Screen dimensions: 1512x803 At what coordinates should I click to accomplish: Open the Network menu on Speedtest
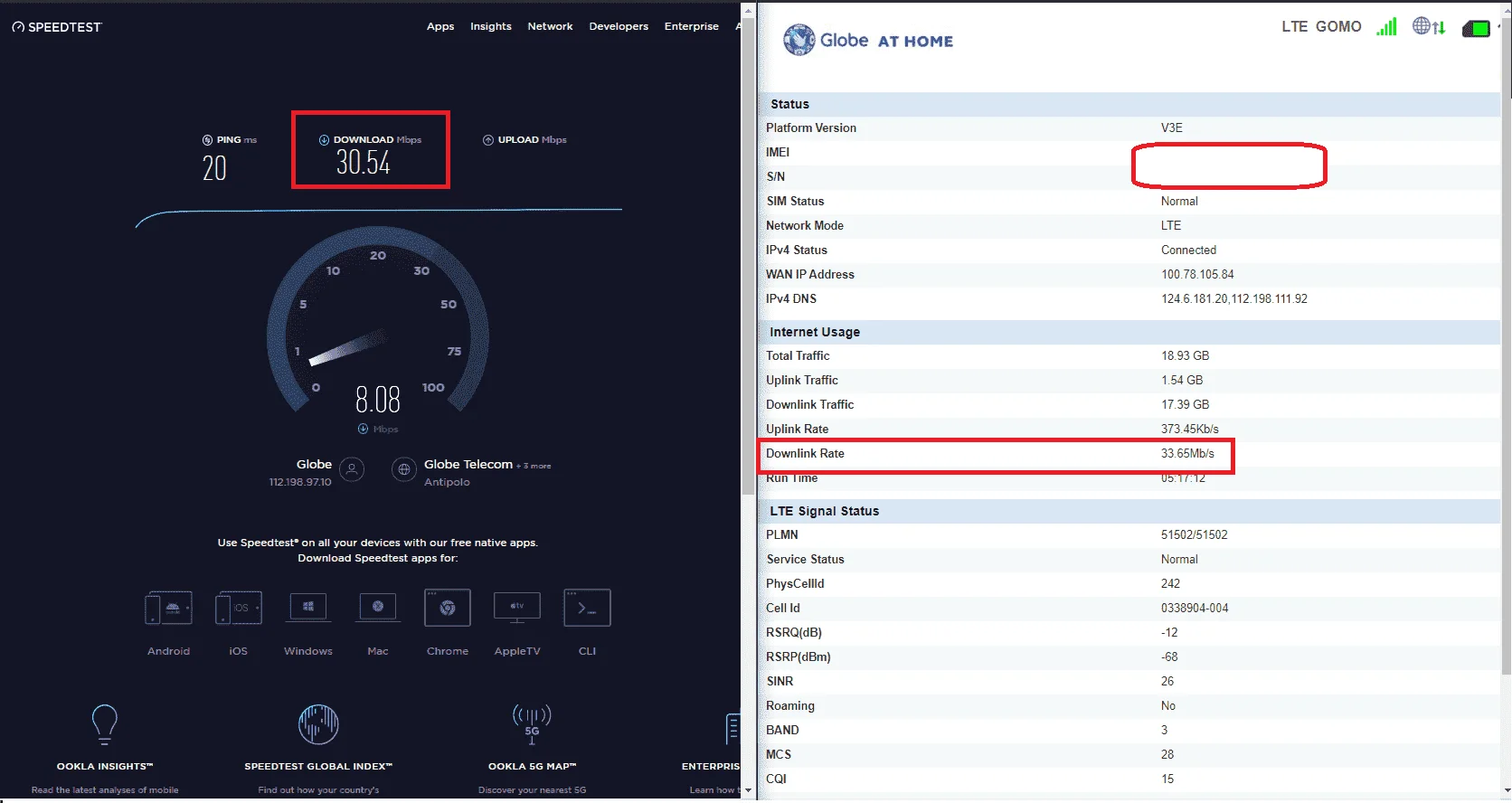pyautogui.click(x=551, y=26)
